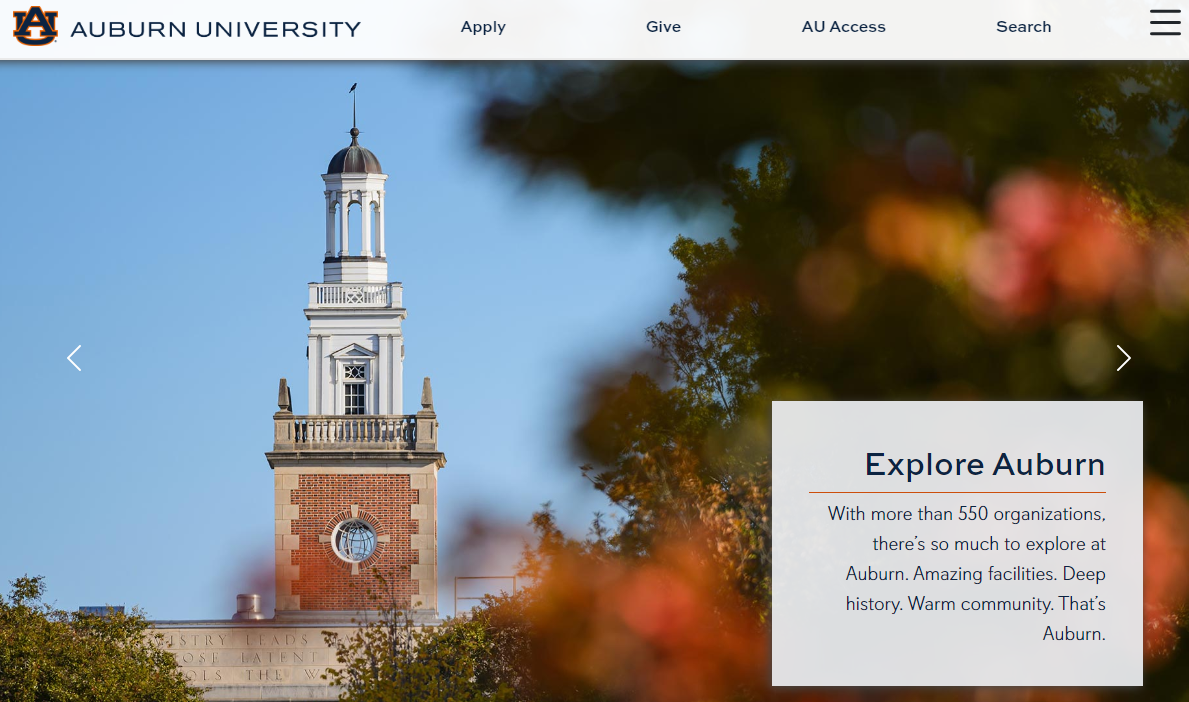This screenshot has width=1189, height=702.
Task: Go to previous slide arrow
Action: (x=74, y=358)
